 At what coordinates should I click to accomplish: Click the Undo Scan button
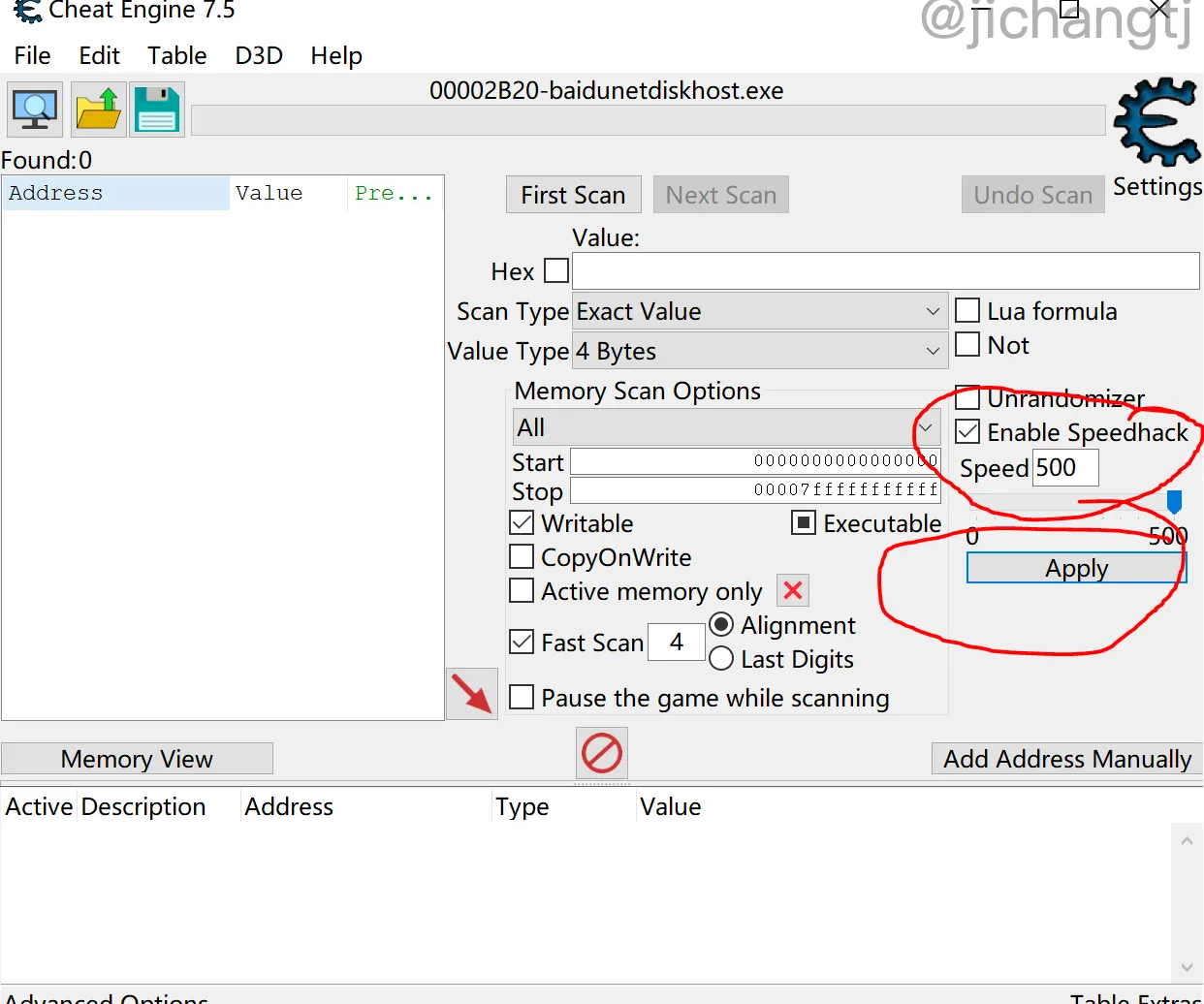pos(1033,195)
